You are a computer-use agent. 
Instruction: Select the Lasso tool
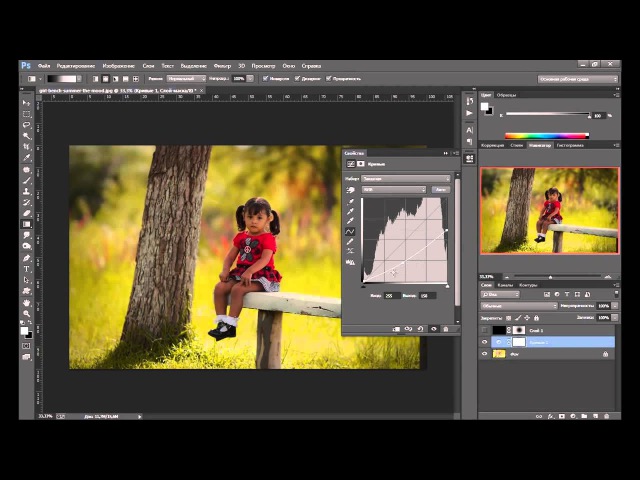(27, 125)
